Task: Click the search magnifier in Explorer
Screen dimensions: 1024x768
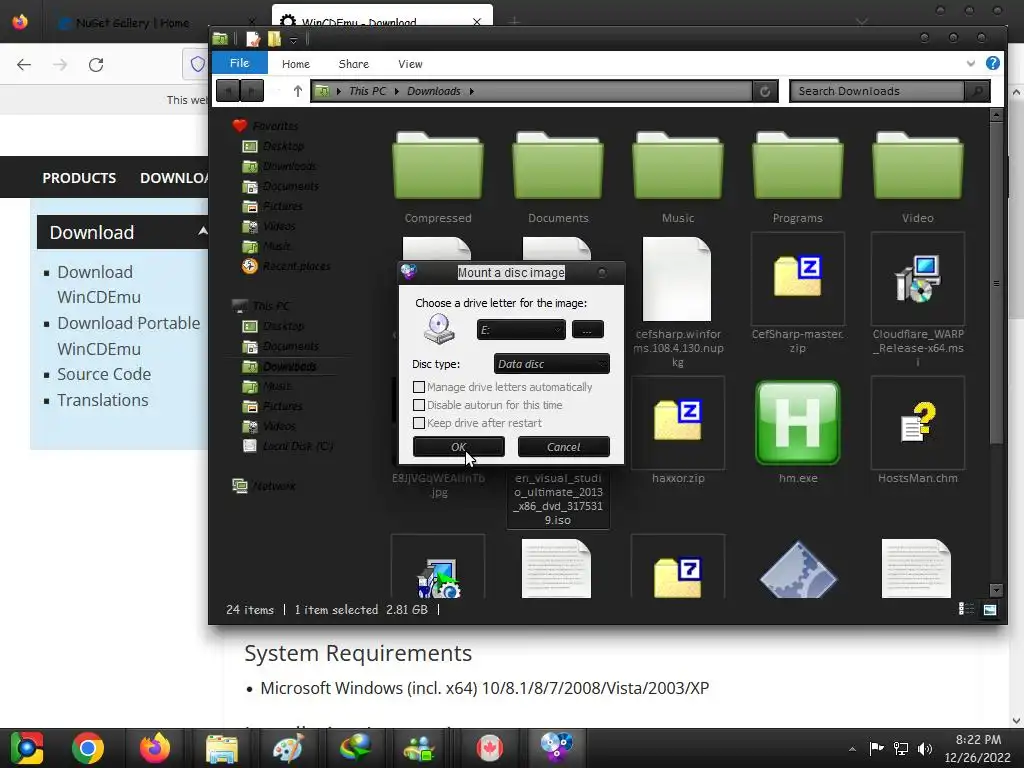Action: 978,91
